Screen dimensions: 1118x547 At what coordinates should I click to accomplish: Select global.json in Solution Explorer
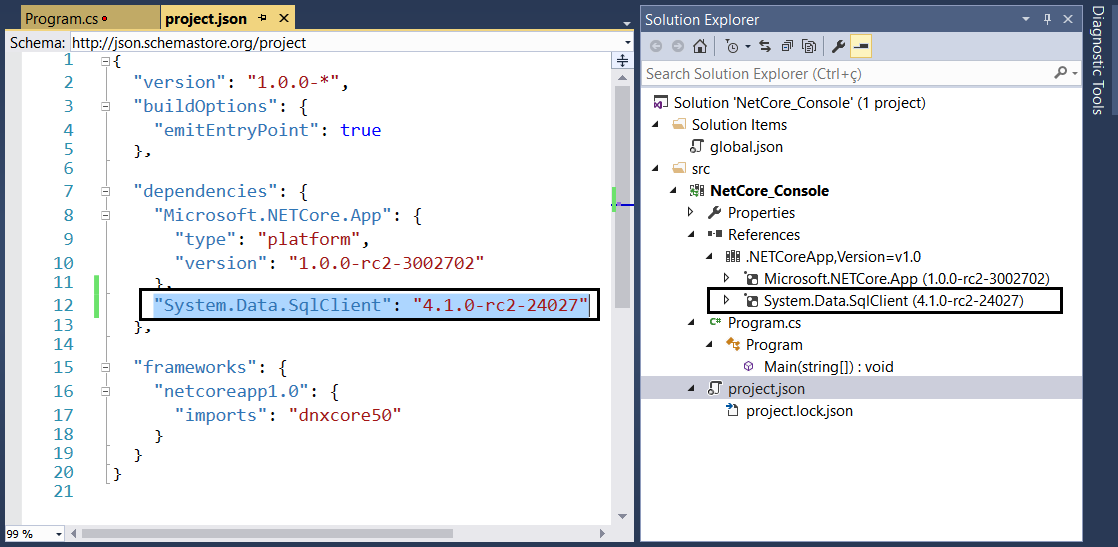747,147
